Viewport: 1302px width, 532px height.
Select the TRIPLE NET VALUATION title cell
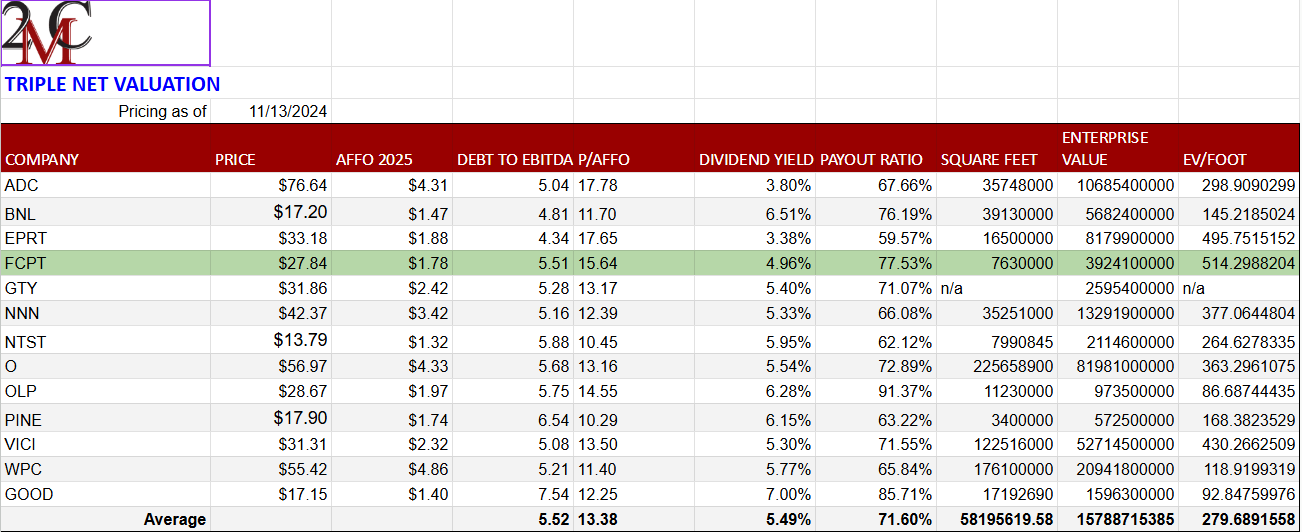click(x=112, y=85)
